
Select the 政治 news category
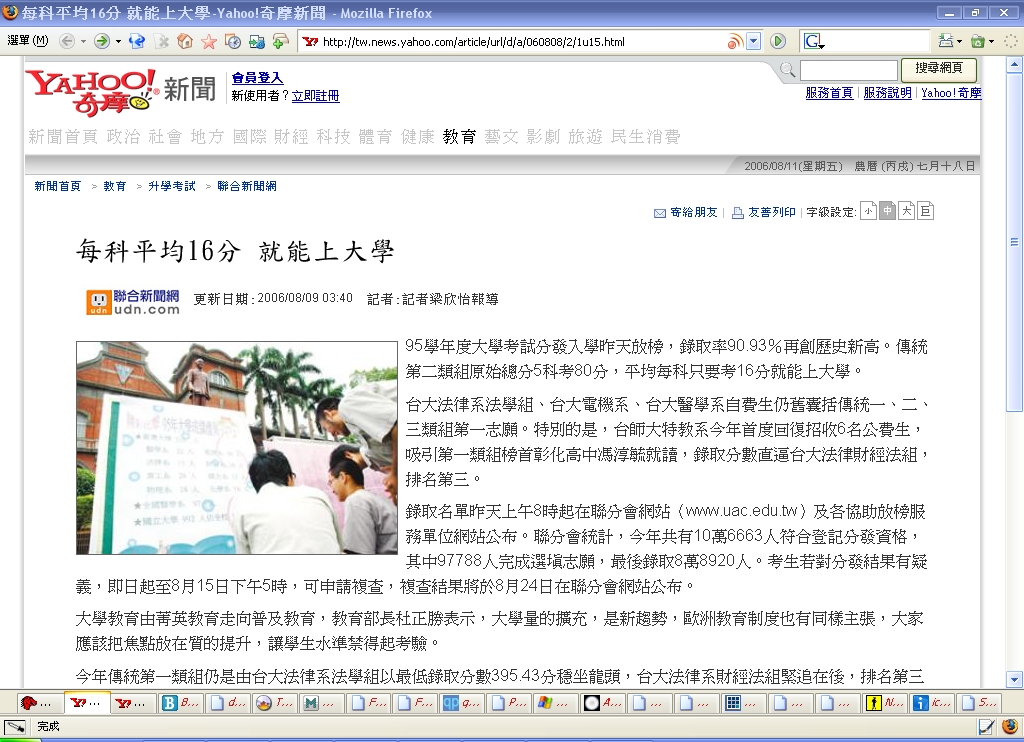coord(123,137)
